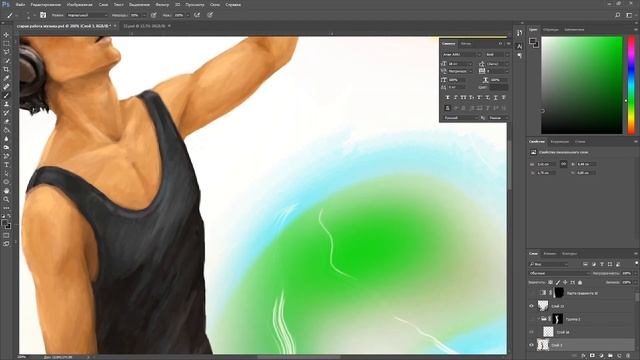Viewport: 640px width, 360px height.
Task: Toggle lock all on the layer
Action: click(580, 282)
